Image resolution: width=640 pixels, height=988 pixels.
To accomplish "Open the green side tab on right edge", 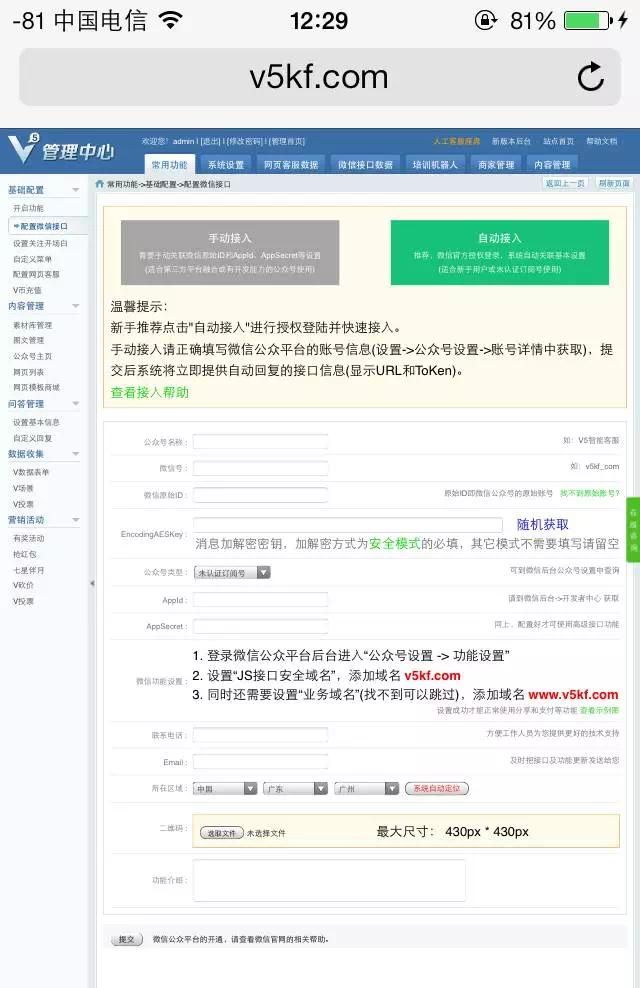I will (x=633, y=530).
